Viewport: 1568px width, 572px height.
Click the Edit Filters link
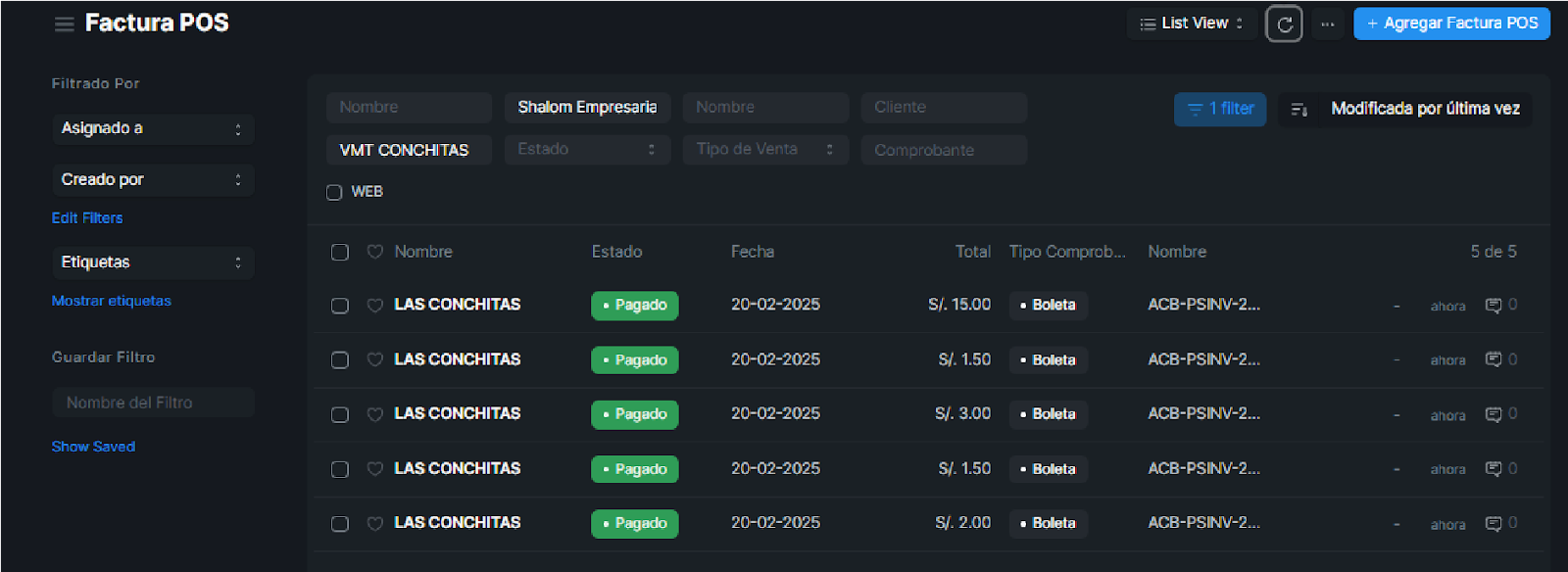pos(87,218)
